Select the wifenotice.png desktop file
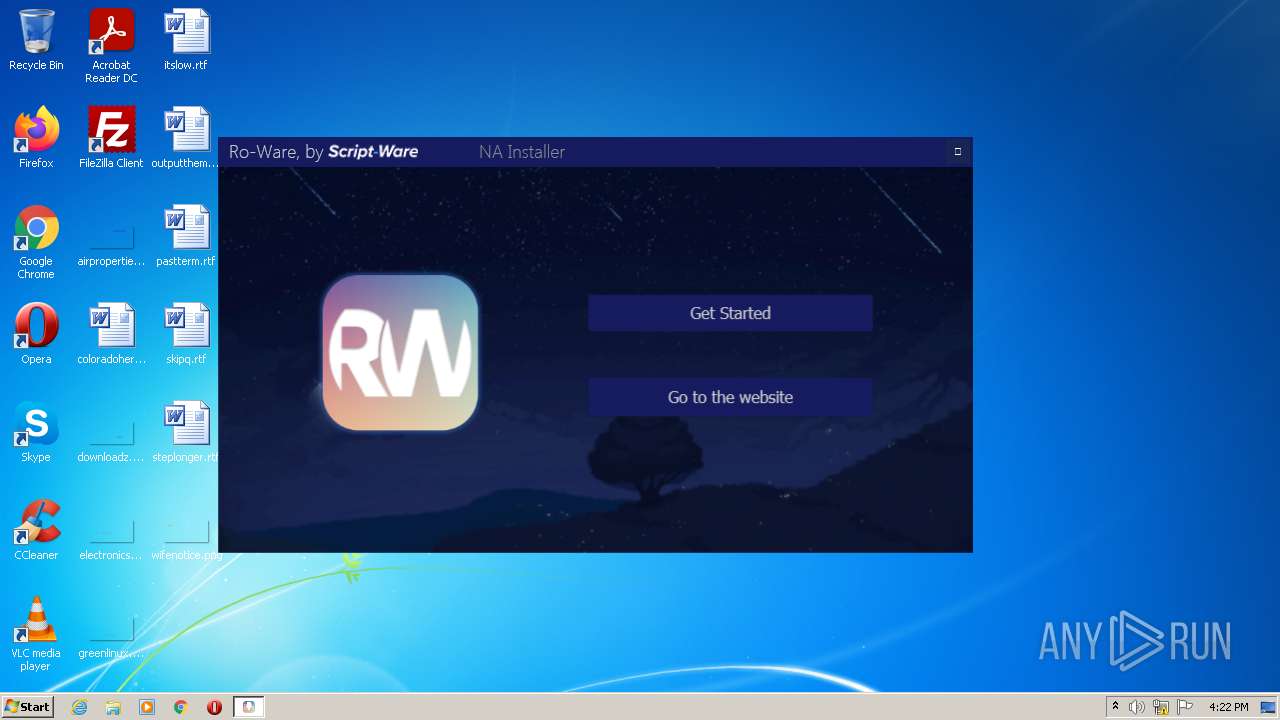Image resolution: width=1280 pixels, height=720 pixels. pyautogui.click(x=186, y=538)
